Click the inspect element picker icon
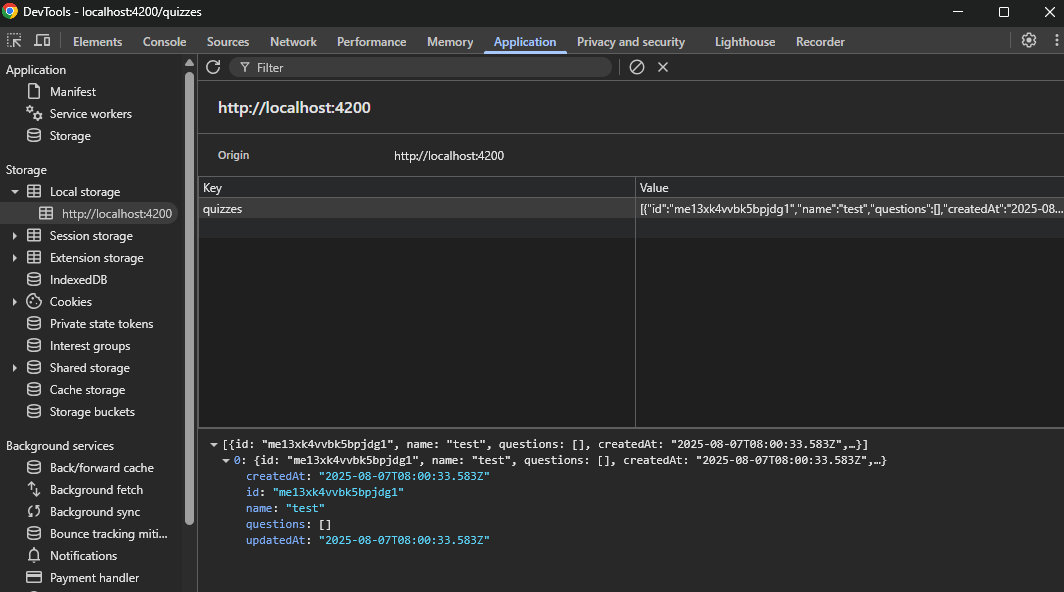This screenshot has width=1064, height=592. click(14, 41)
